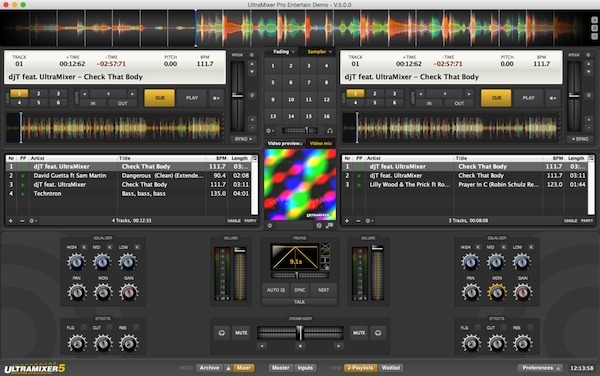Click sampler headphone preview icon
The height and width of the screenshot is (376, 600).
click(x=329, y=131)
